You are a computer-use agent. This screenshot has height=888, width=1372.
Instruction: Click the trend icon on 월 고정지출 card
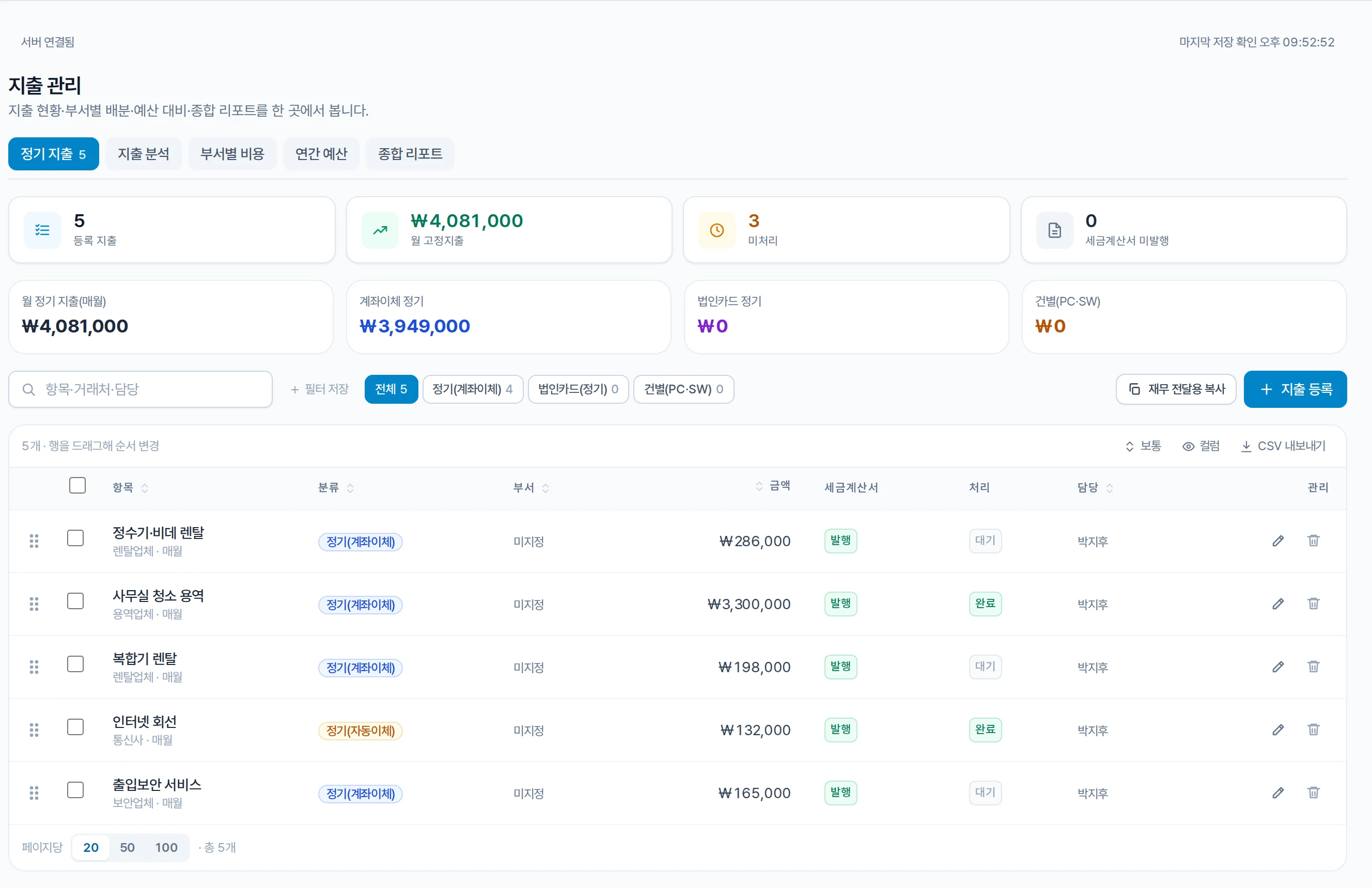click(380, 230)
